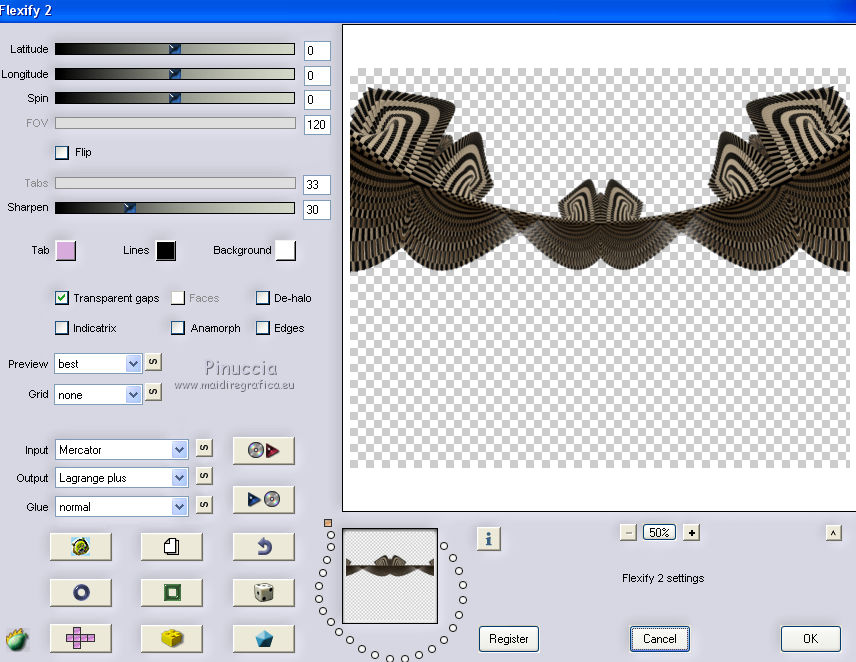
Task: Click the large preview image area
Action: click(x=599, y=267)
